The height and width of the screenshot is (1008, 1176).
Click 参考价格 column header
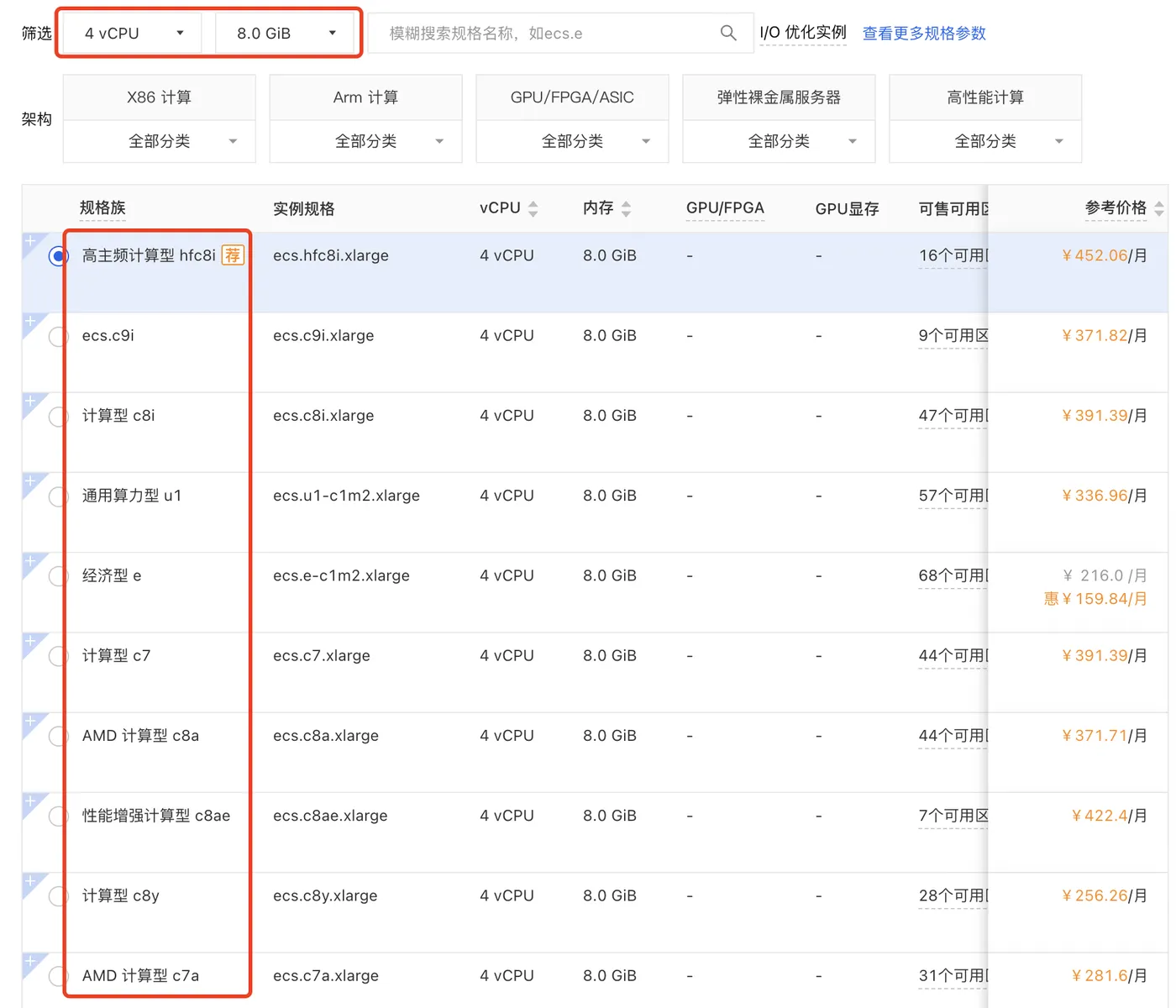pos(1116,208)
